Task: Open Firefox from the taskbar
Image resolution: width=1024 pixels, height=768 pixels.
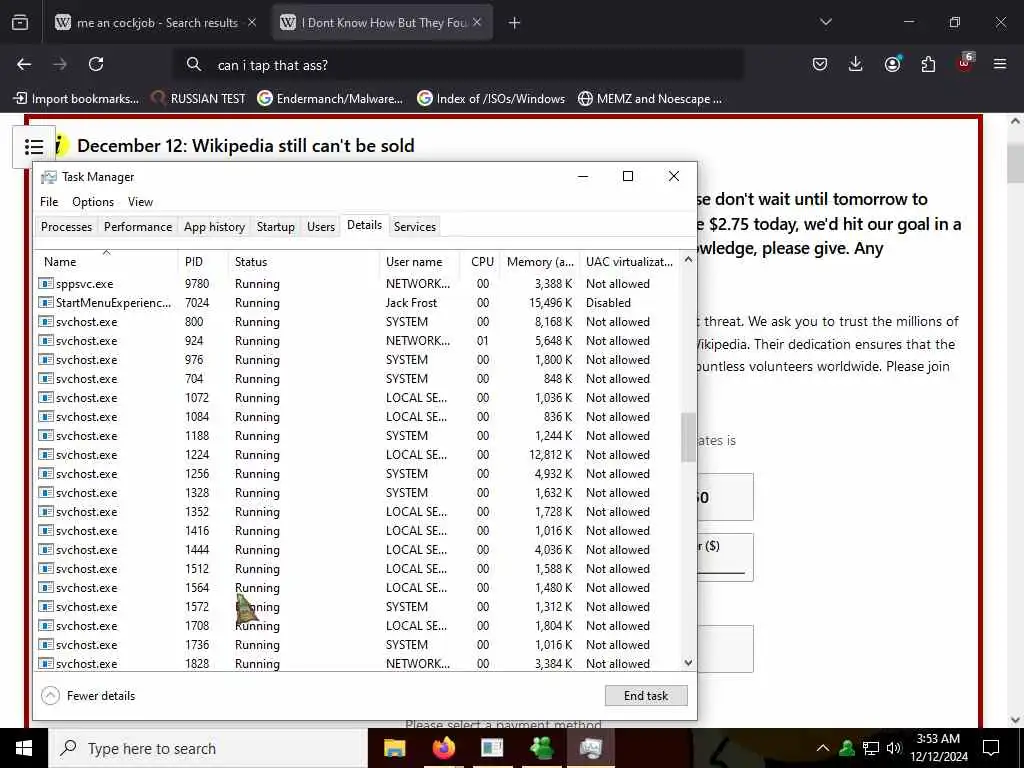Action: point(443,748)
